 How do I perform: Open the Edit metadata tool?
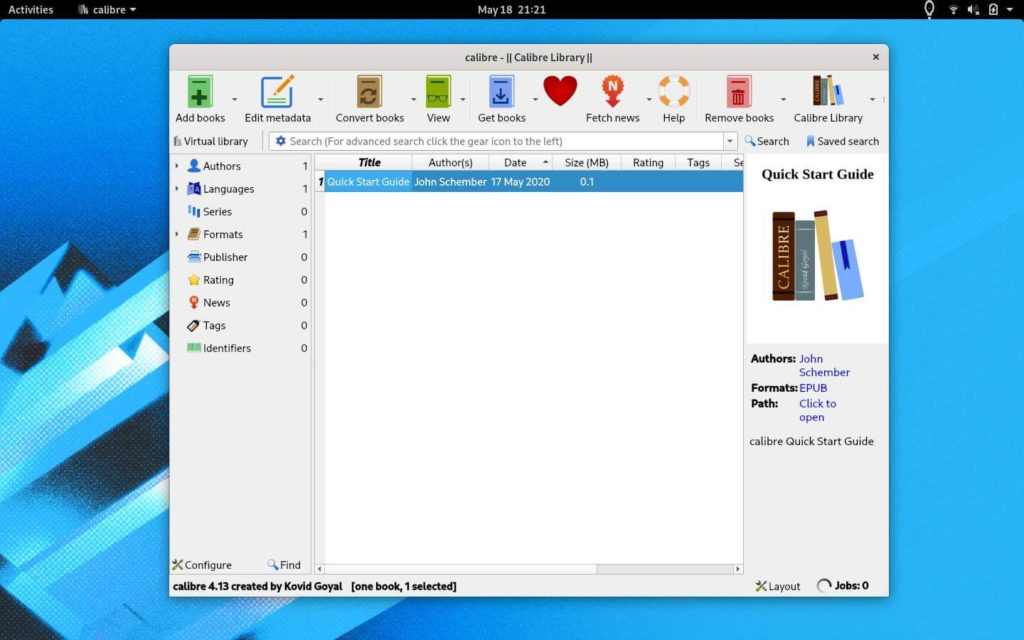coord(277,93)
